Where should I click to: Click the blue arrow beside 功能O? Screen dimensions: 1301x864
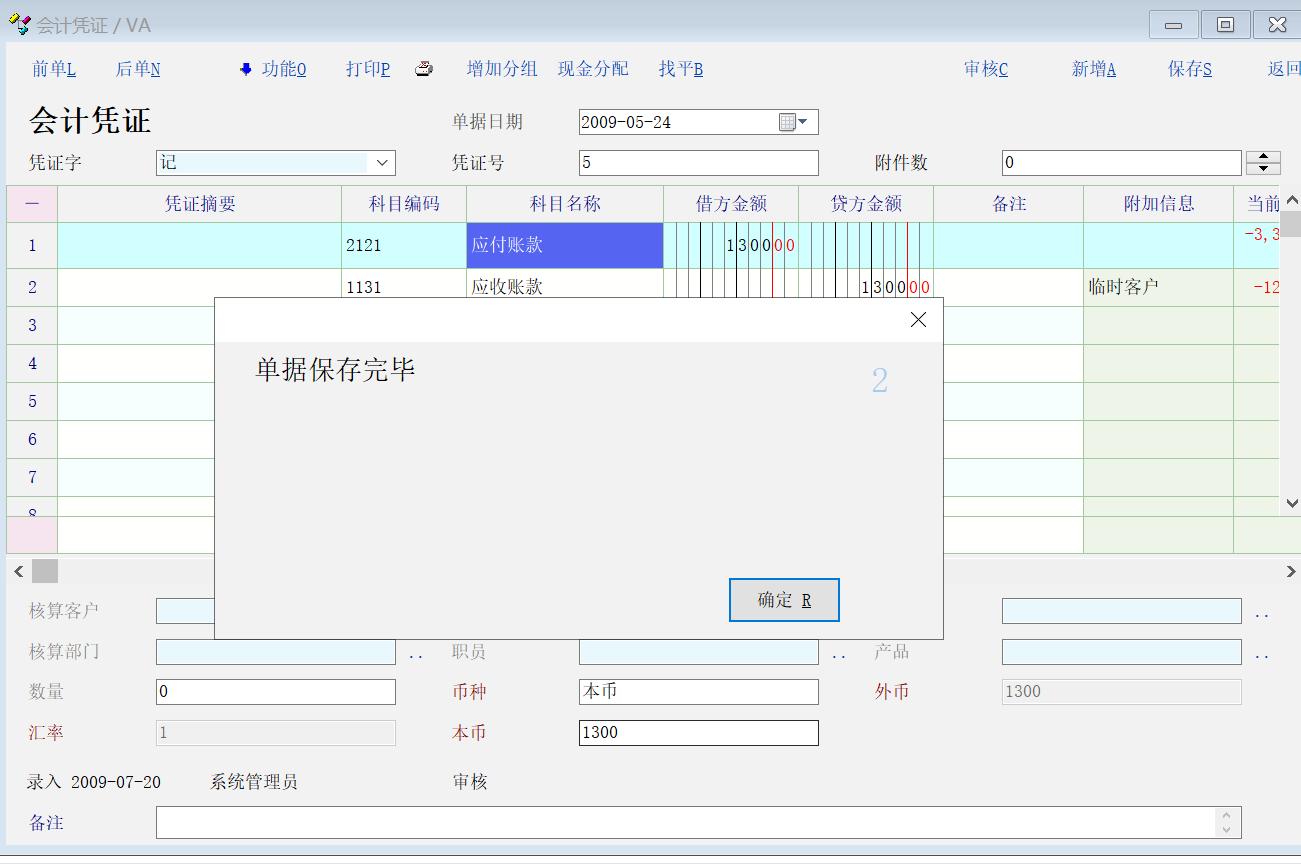pyautogui.click(x=246, y=69)
